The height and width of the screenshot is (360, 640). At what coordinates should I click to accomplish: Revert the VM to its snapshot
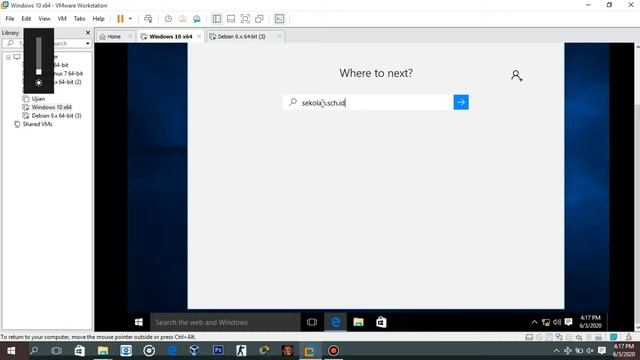coord(182,19)
